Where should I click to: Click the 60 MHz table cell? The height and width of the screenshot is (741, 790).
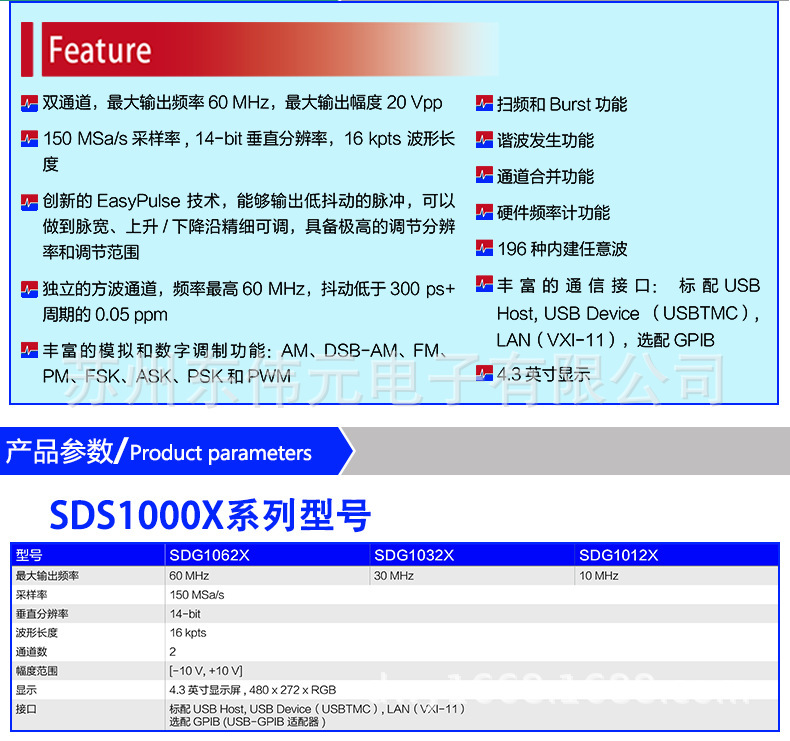(189, 576)
